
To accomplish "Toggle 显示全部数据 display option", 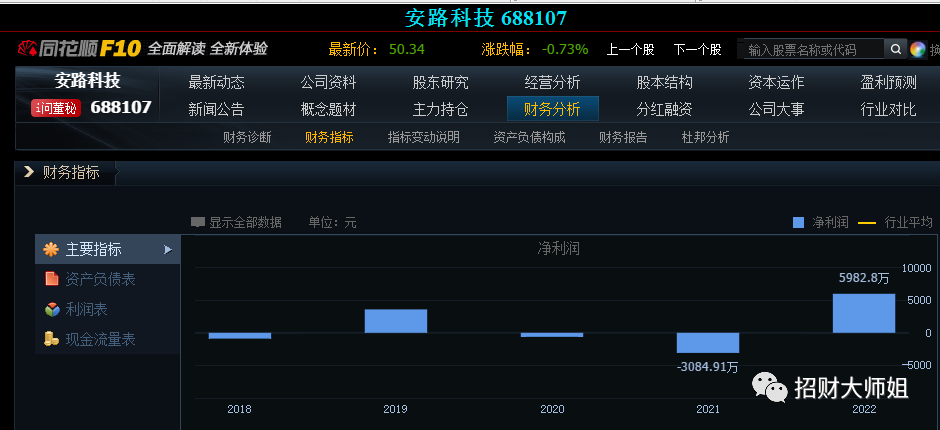I will (x=236, y=222).
